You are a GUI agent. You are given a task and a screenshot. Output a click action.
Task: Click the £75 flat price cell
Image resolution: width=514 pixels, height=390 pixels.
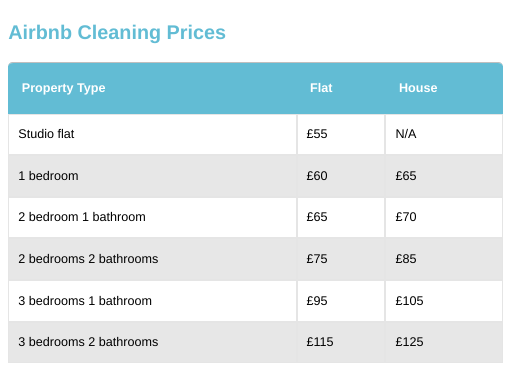[x=317, y=259]
